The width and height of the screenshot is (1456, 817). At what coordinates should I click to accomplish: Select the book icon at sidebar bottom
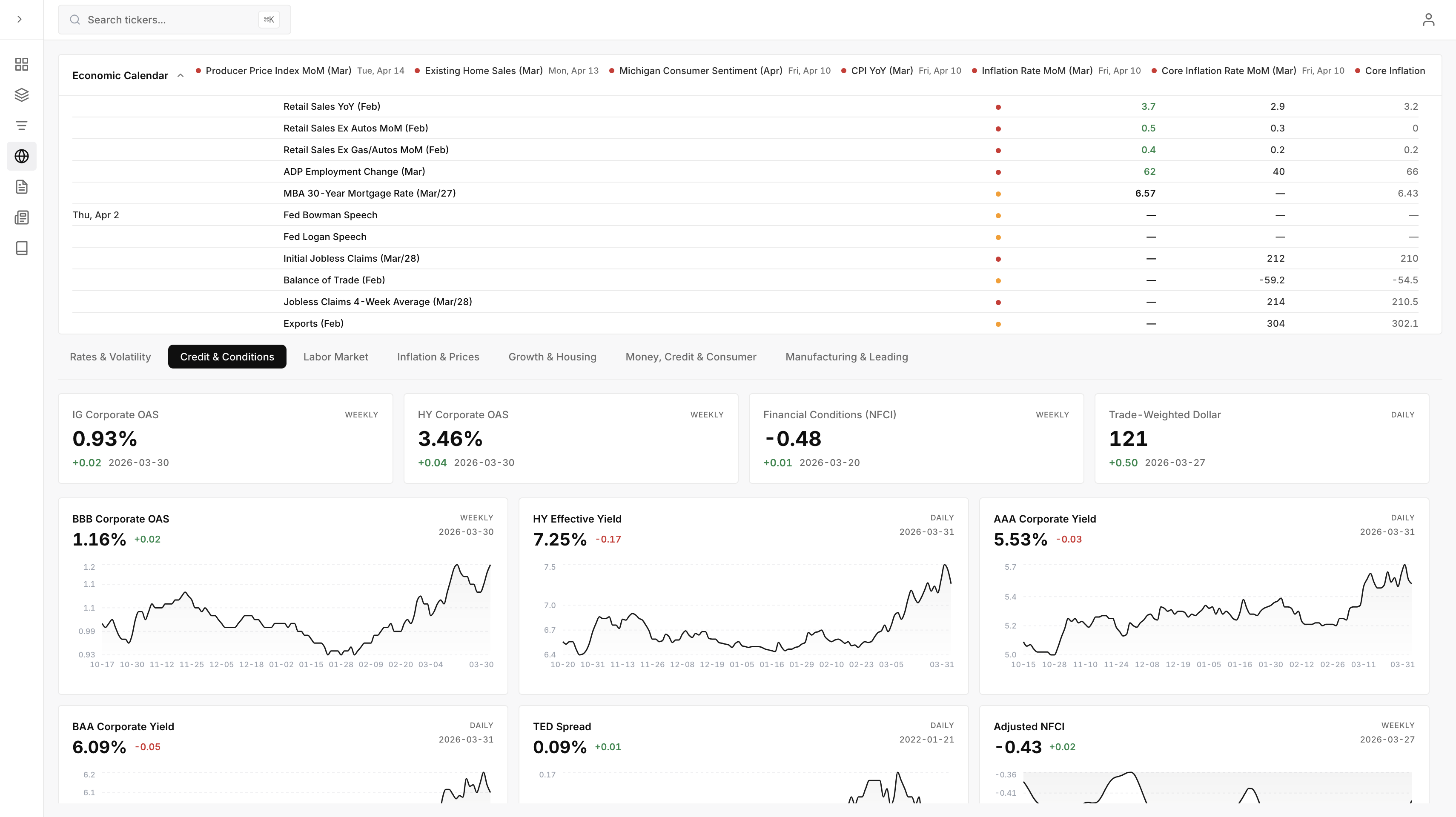point(21,248)
